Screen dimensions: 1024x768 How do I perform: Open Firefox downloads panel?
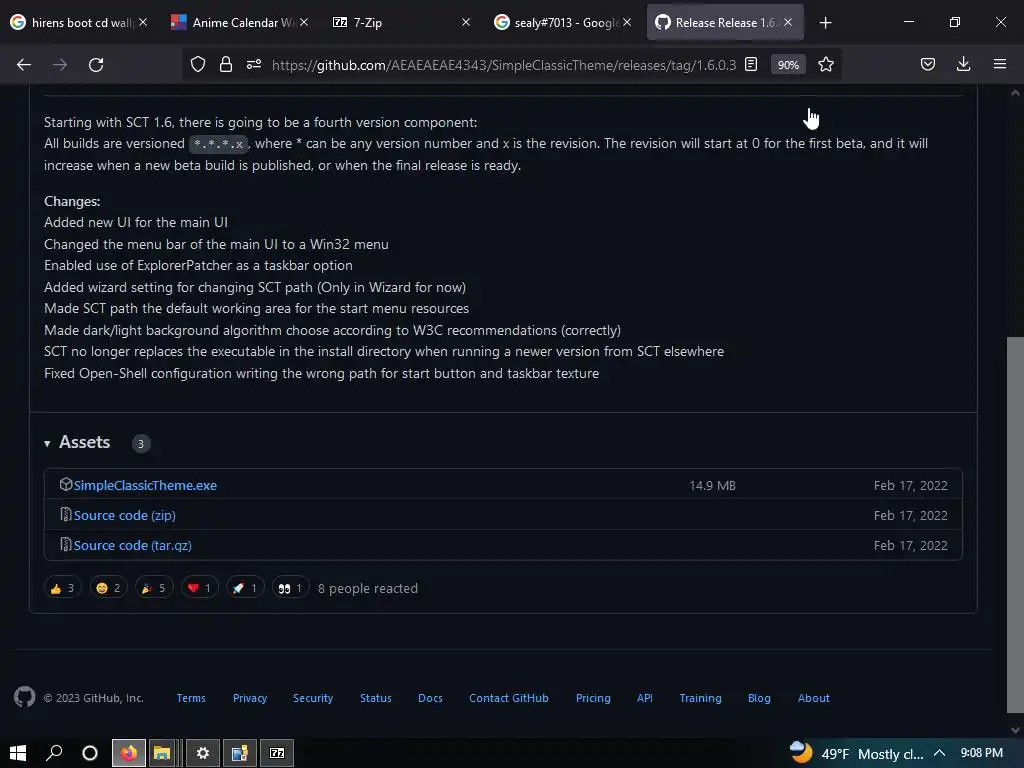[x=963, y=64]
